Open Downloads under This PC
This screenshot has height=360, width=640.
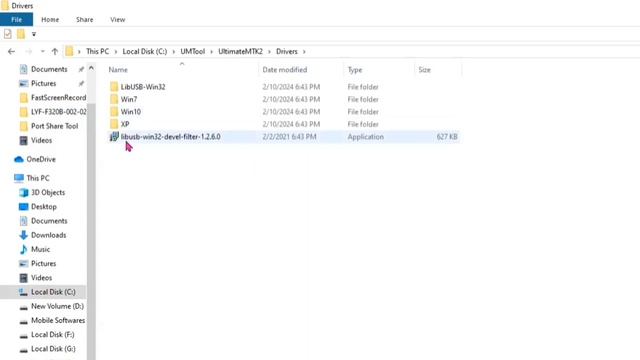[48, 236]
